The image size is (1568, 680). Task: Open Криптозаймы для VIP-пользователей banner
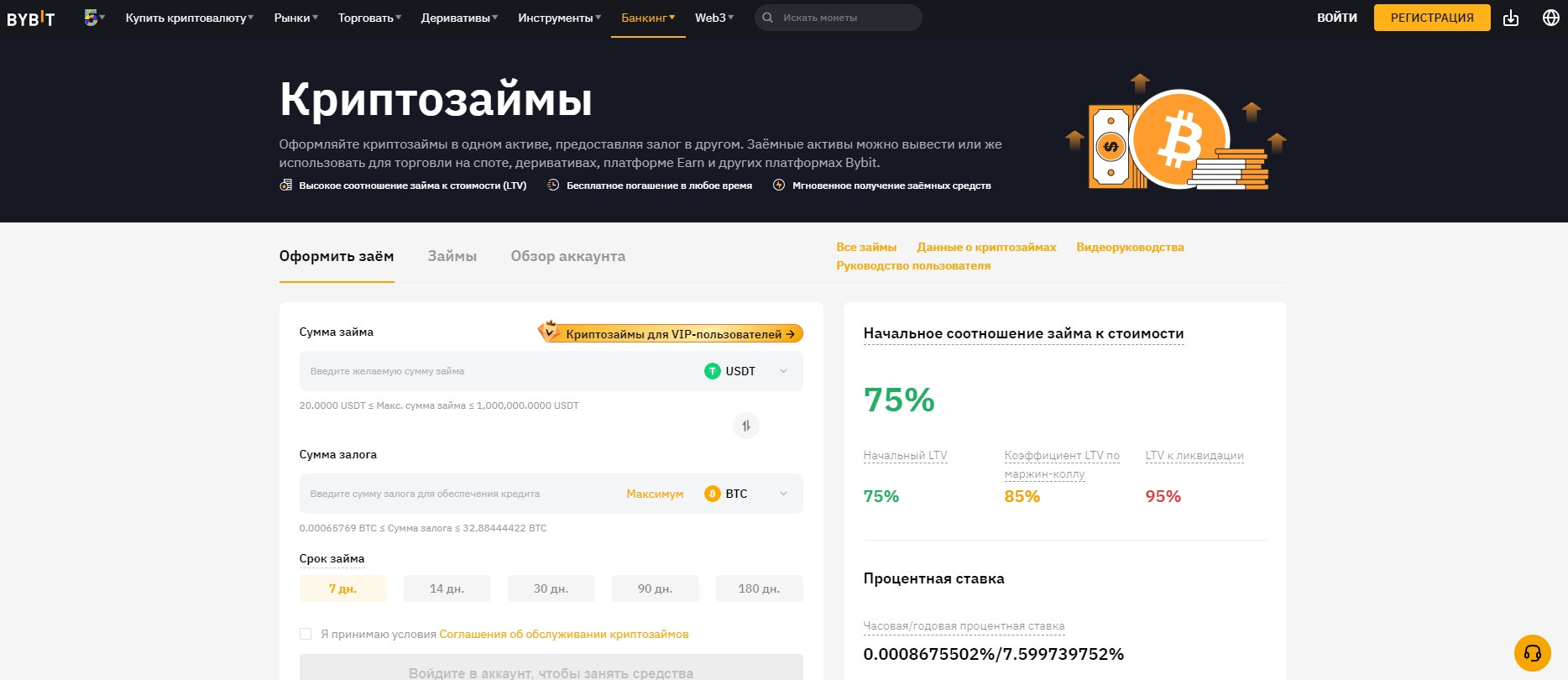click(x=671, y=333)
